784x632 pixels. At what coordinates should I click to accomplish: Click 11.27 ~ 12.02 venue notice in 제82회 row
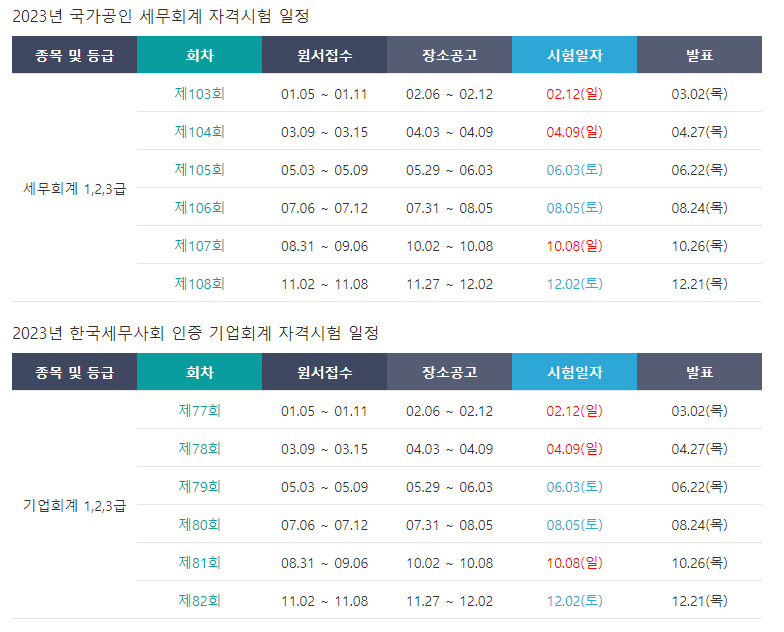tap(450, 601)
